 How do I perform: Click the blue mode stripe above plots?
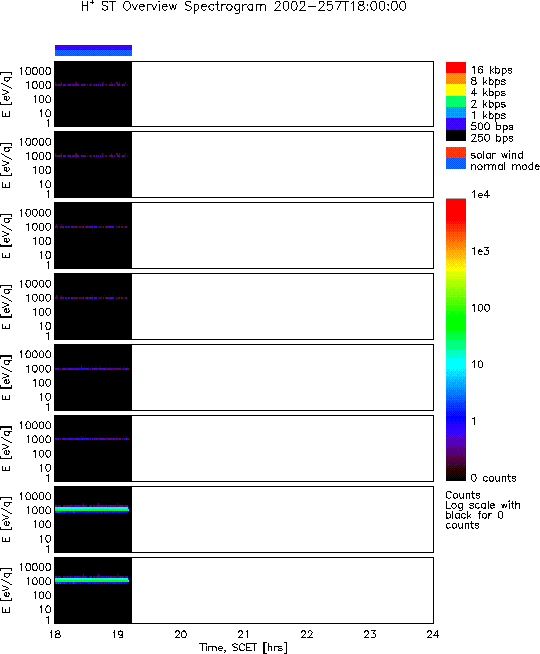tap(93, 53)
